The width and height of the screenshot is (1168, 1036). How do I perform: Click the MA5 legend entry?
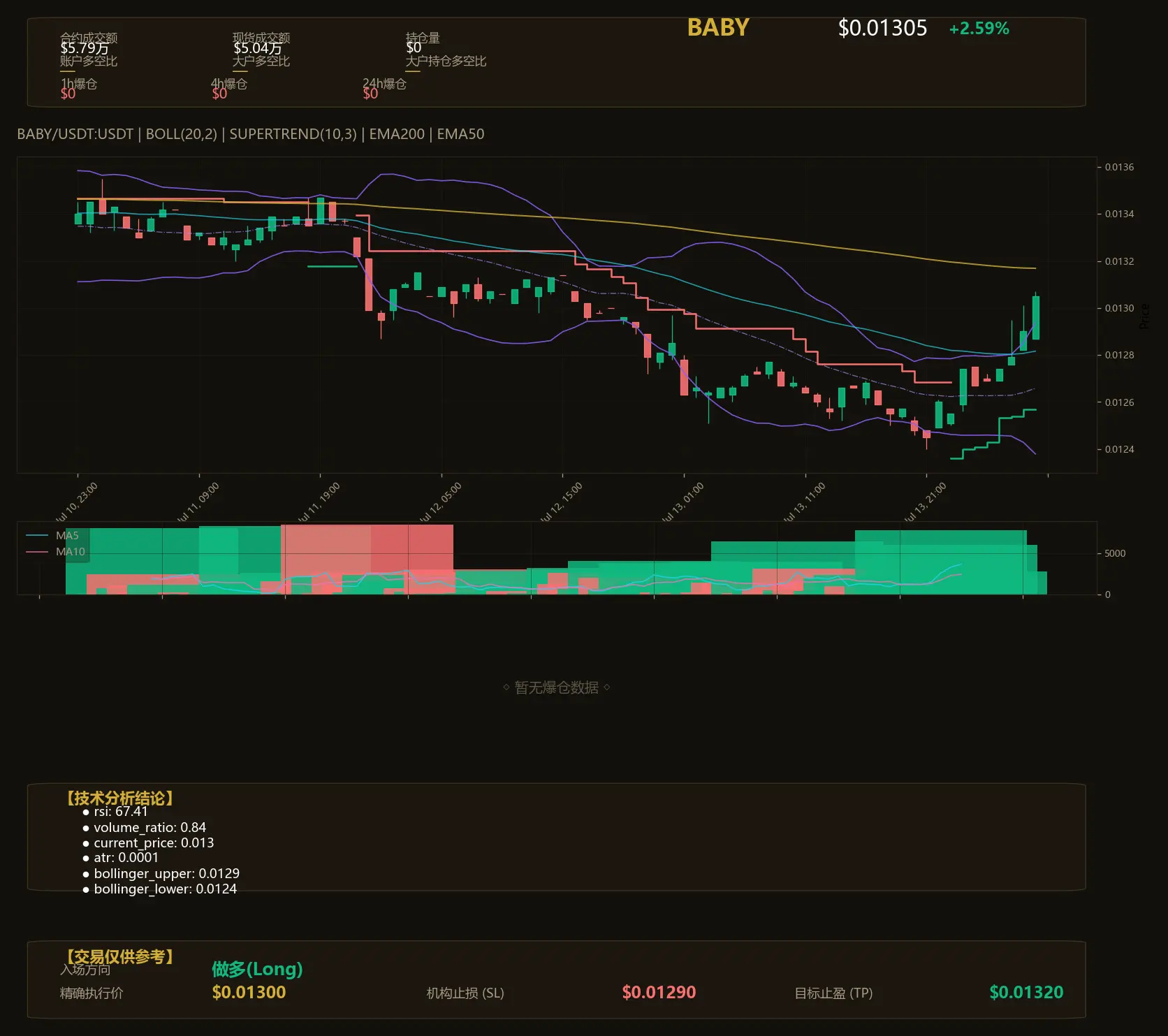[x=52, y=536]
